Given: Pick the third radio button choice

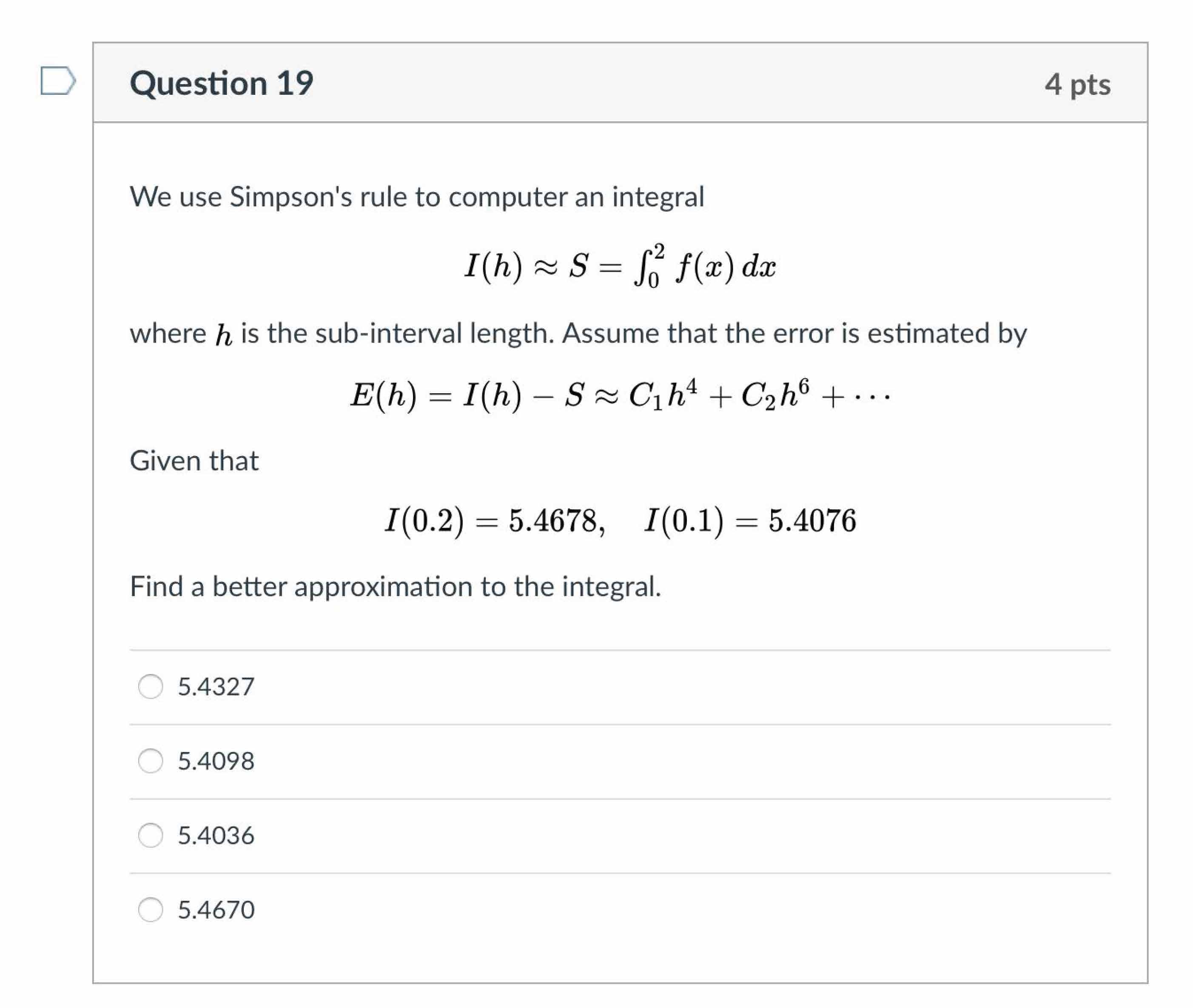Looking at the screenshot, I should coord(151,836).
